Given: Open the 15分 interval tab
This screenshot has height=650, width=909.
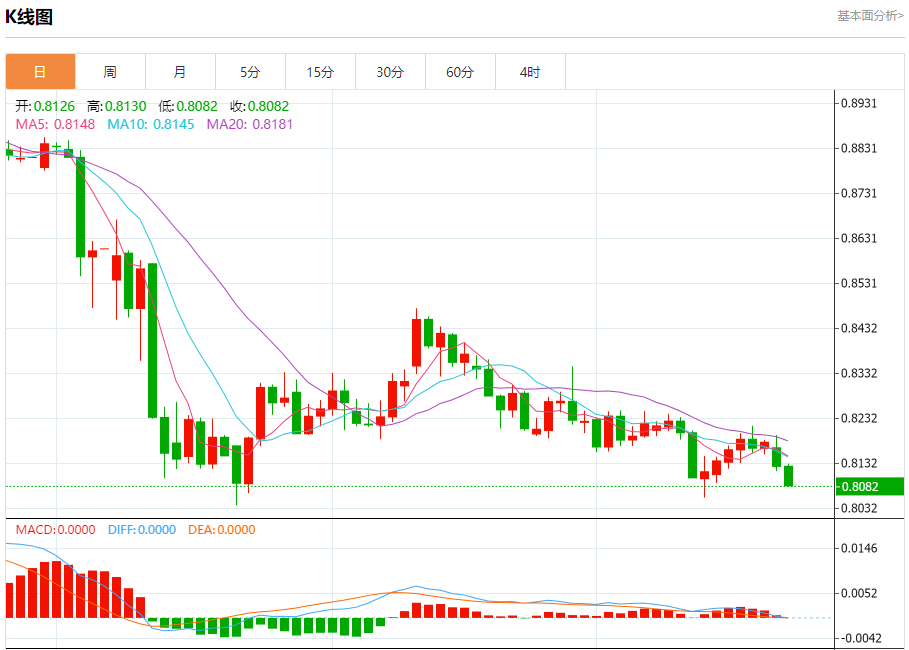Looking at the screenshot, I should click(320, 72).
